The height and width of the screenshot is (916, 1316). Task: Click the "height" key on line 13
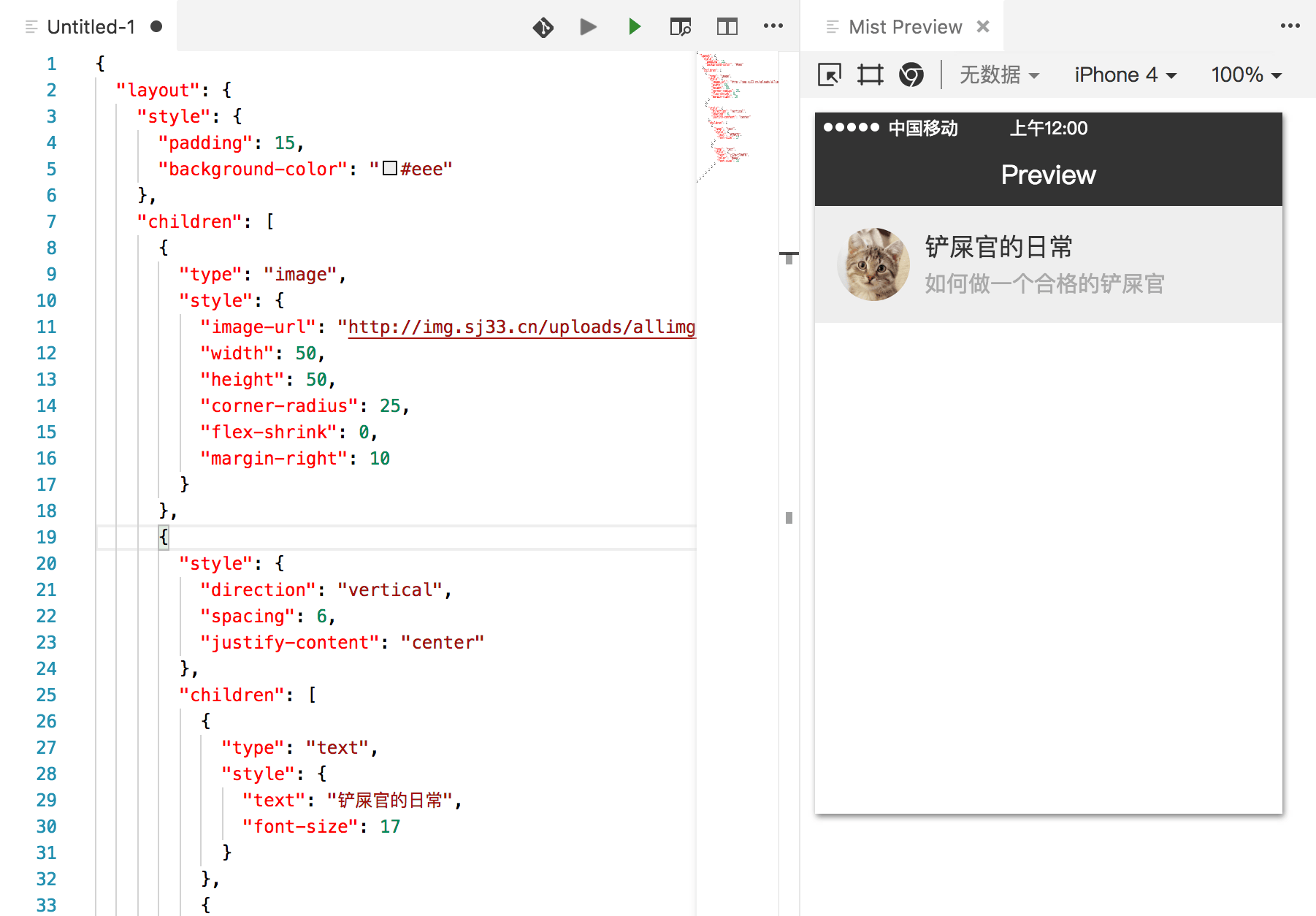(242, 379)
